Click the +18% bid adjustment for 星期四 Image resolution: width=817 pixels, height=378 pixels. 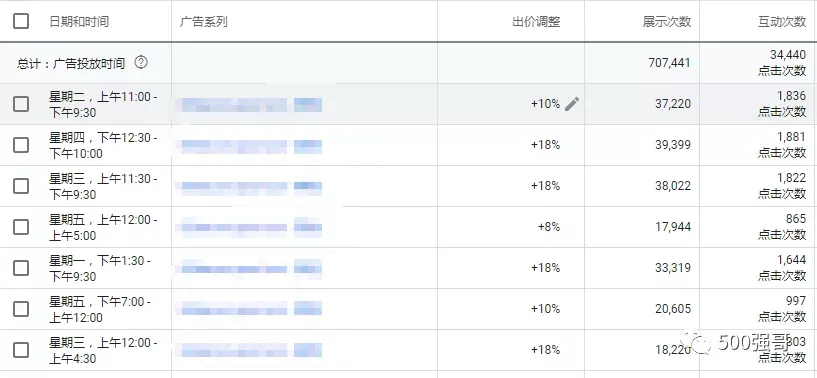point(546,145)
